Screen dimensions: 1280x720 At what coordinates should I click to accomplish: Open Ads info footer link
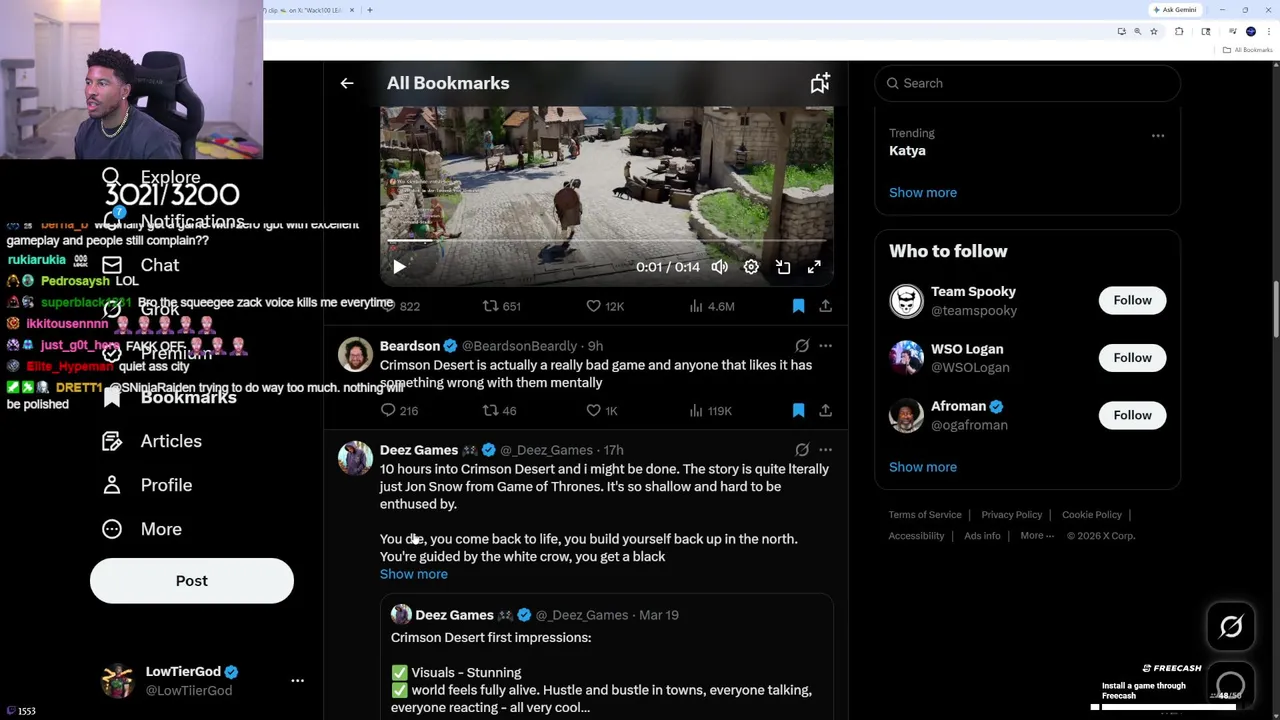pos(982,536)
